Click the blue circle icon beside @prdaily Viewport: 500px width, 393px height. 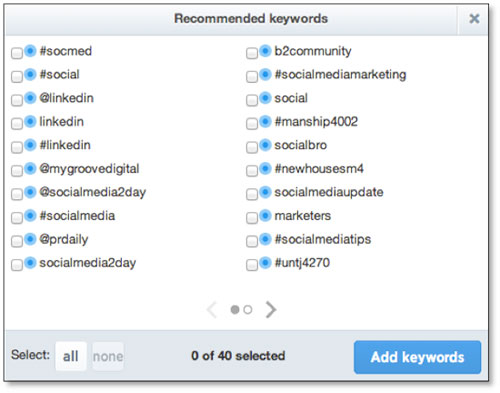point(30,239)
